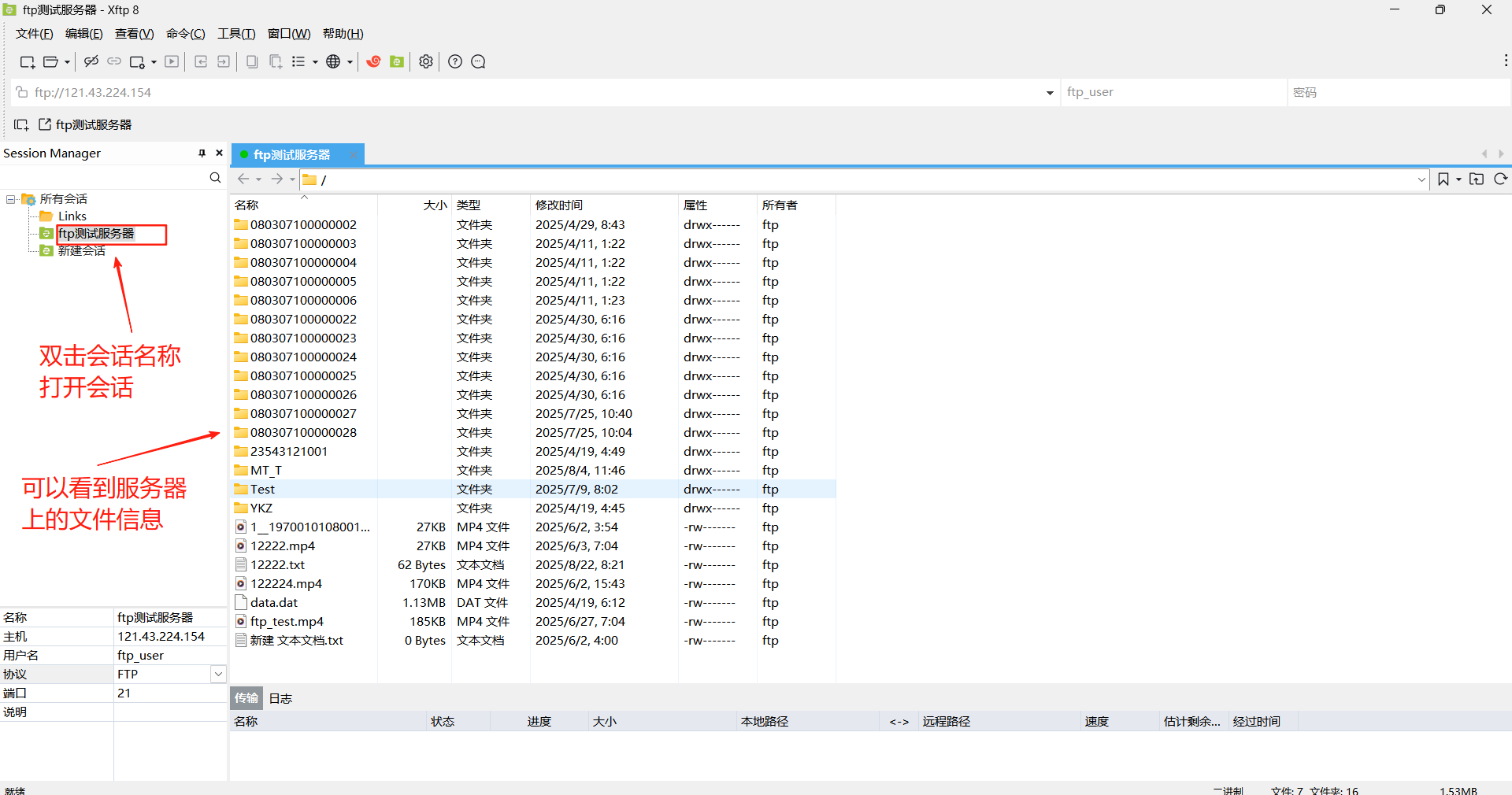
Task: Expand the bookmark dropdown arrow
Action: (x=1458, y=179)
